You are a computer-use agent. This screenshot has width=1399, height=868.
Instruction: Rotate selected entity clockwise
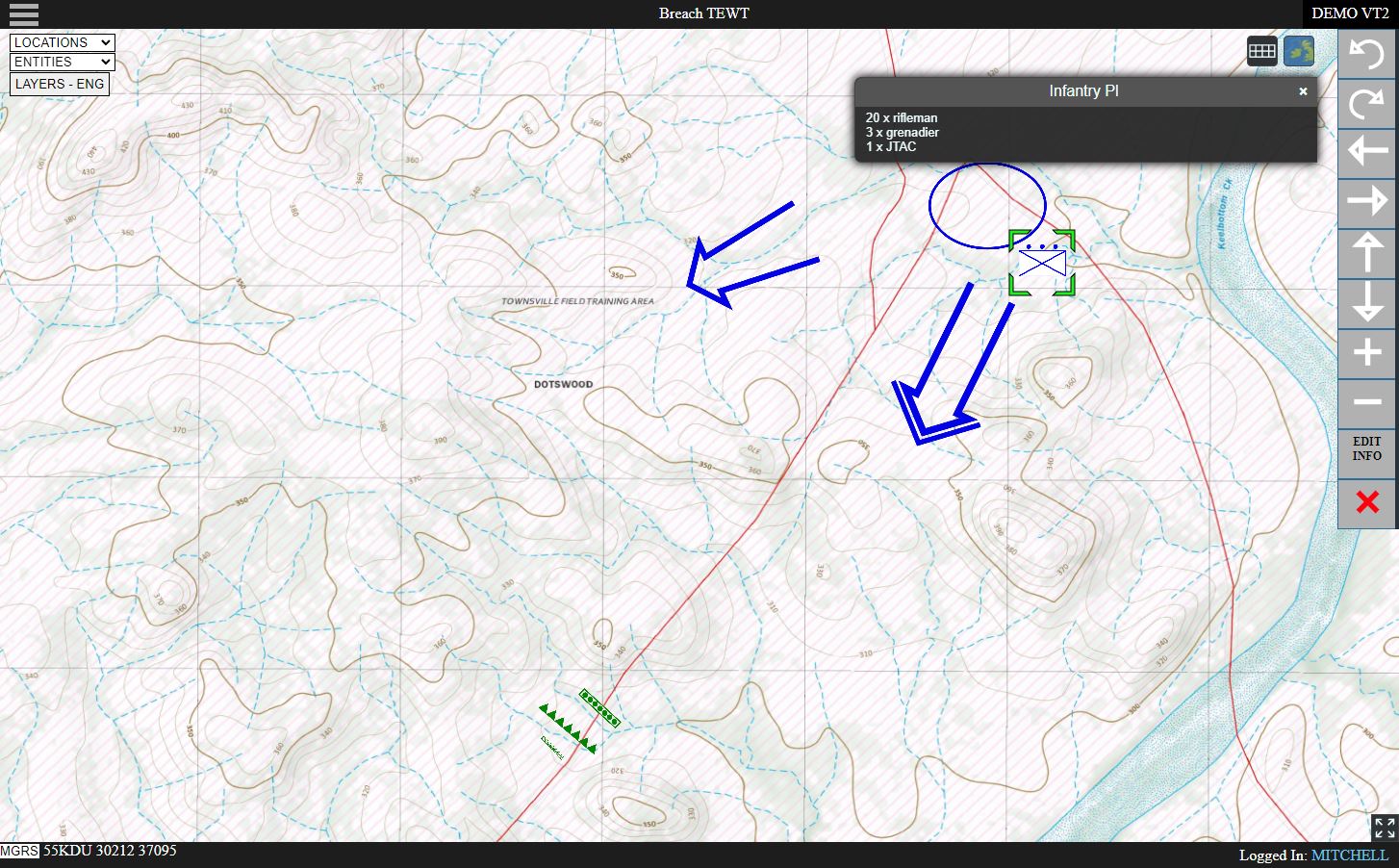pos(1366,103)
